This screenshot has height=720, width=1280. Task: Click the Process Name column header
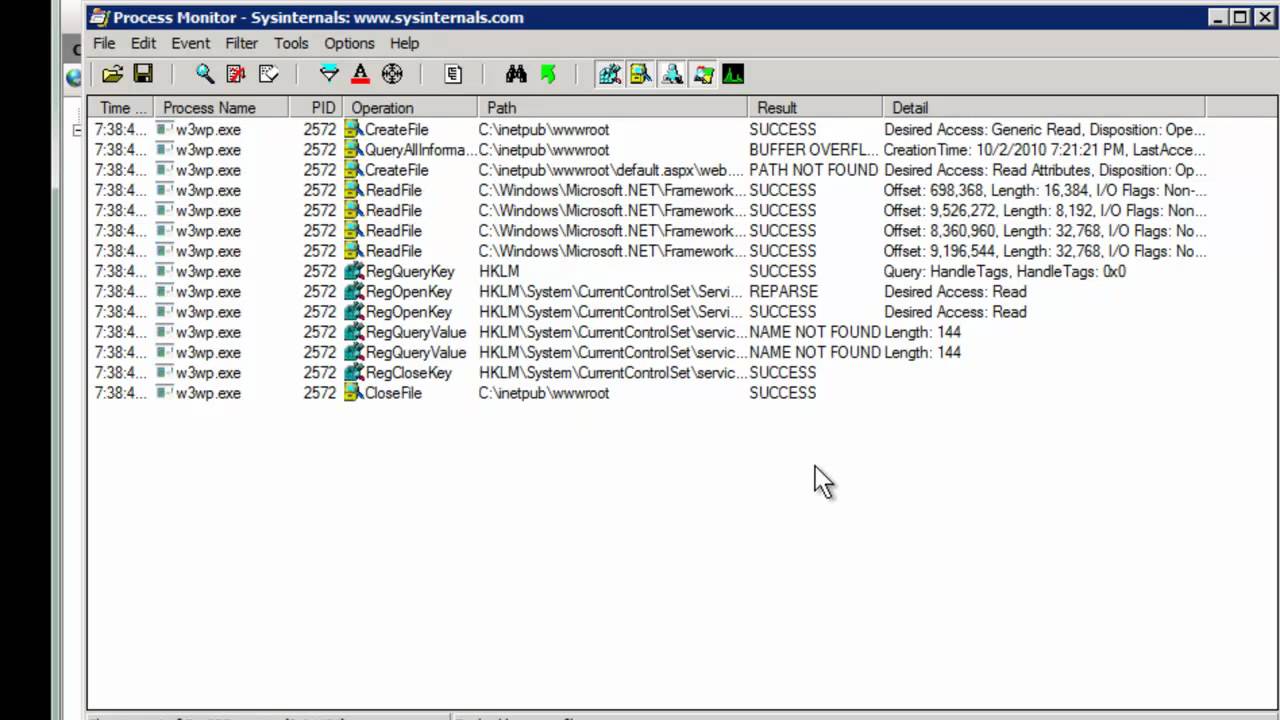click(x=220, y=108)
